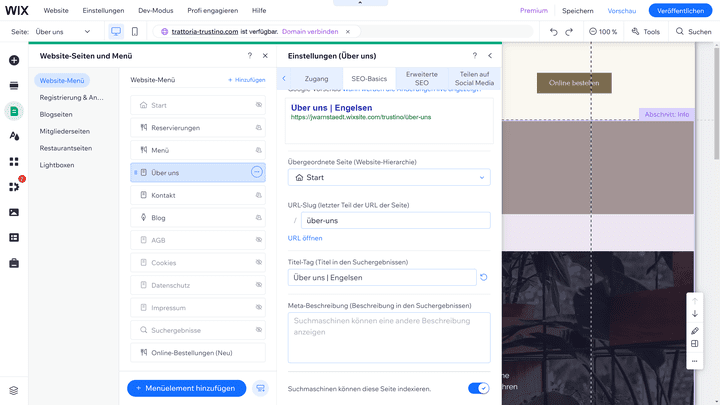Open the Layers icon at bottom left
Screen dimensions: 720x405
pos(14,390)
